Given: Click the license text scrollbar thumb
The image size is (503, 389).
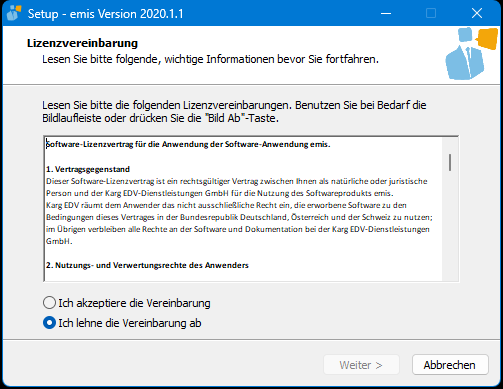Looking at the screenshot, I should click(450, 162).
